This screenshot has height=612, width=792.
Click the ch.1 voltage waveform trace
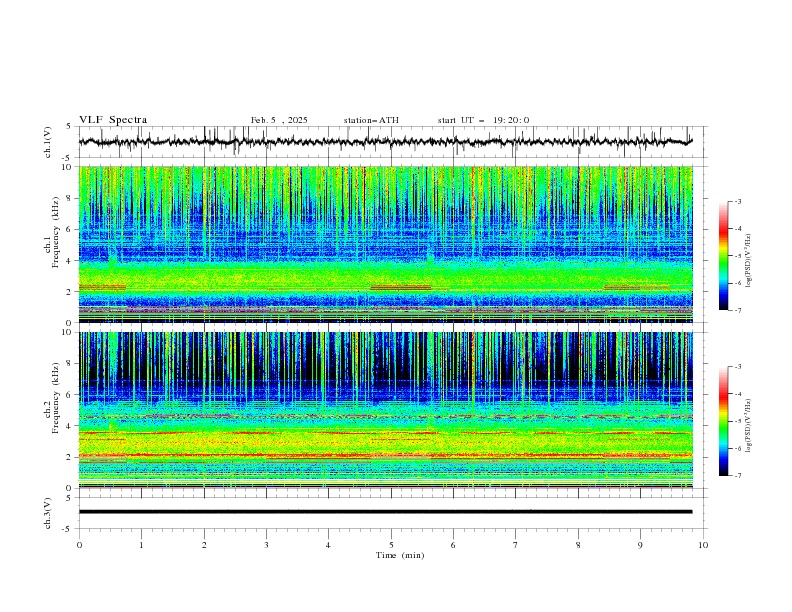(x=385, y=142)
